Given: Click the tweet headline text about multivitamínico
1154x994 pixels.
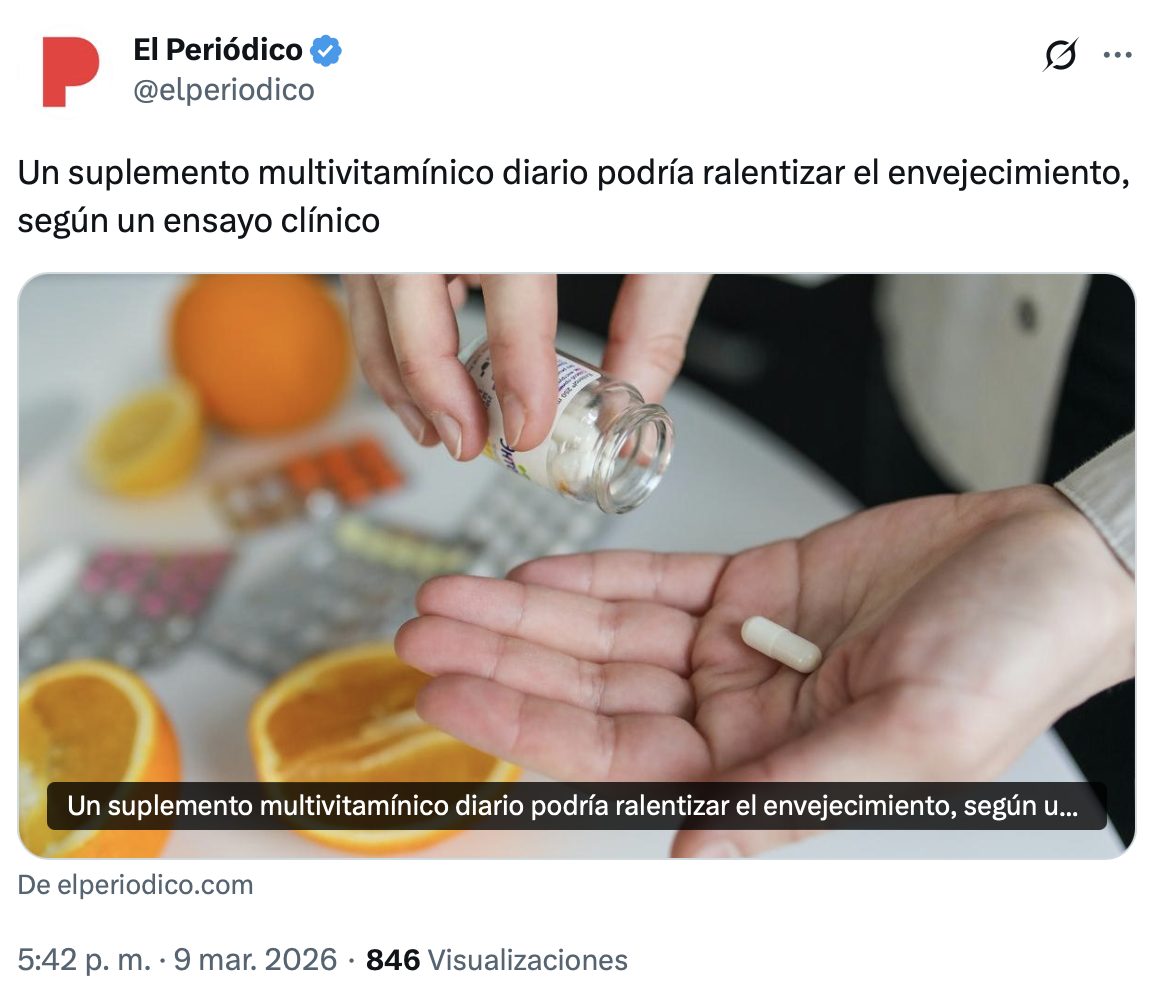Looking at the screenshot, I should (573, 196).
